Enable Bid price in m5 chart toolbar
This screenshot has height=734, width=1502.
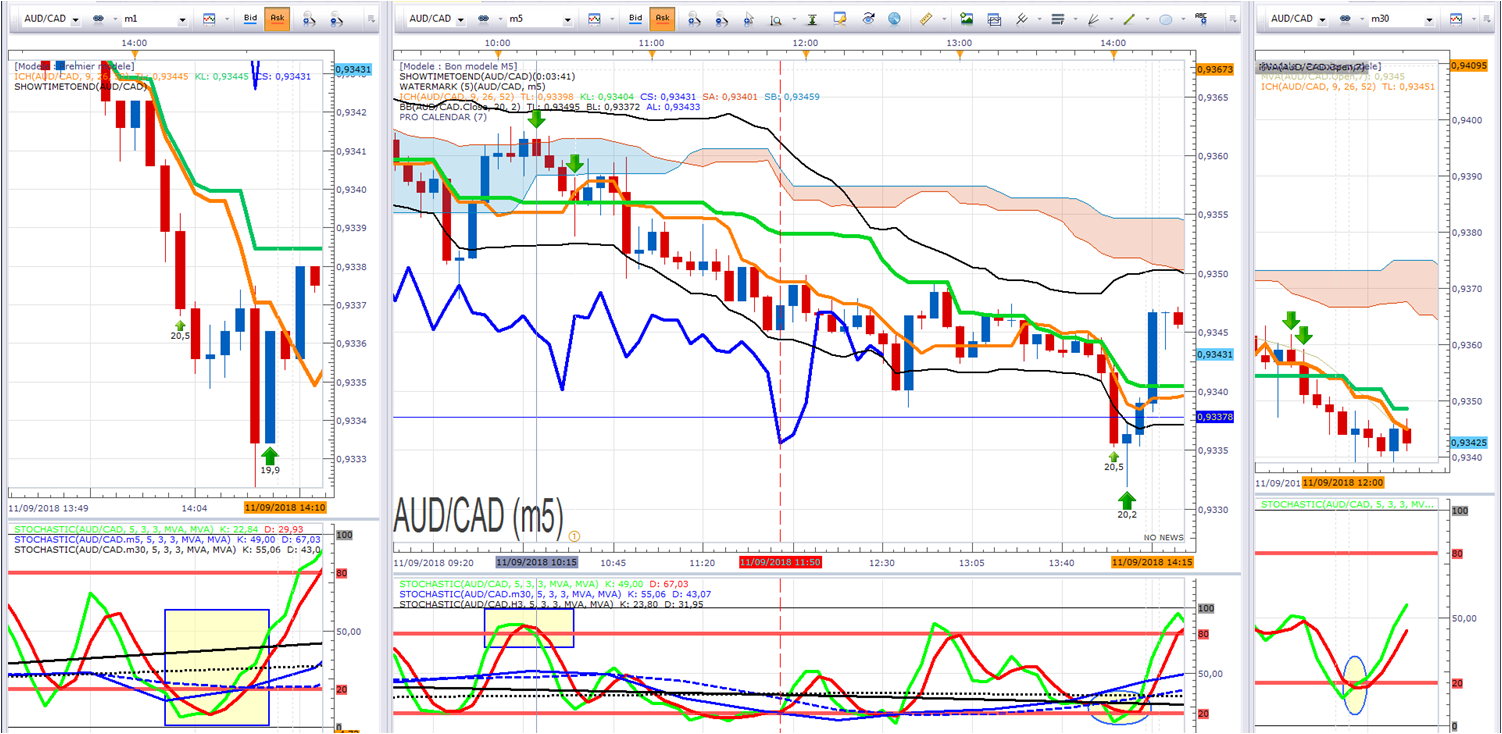pyautogui.click(x=636, y=19)
